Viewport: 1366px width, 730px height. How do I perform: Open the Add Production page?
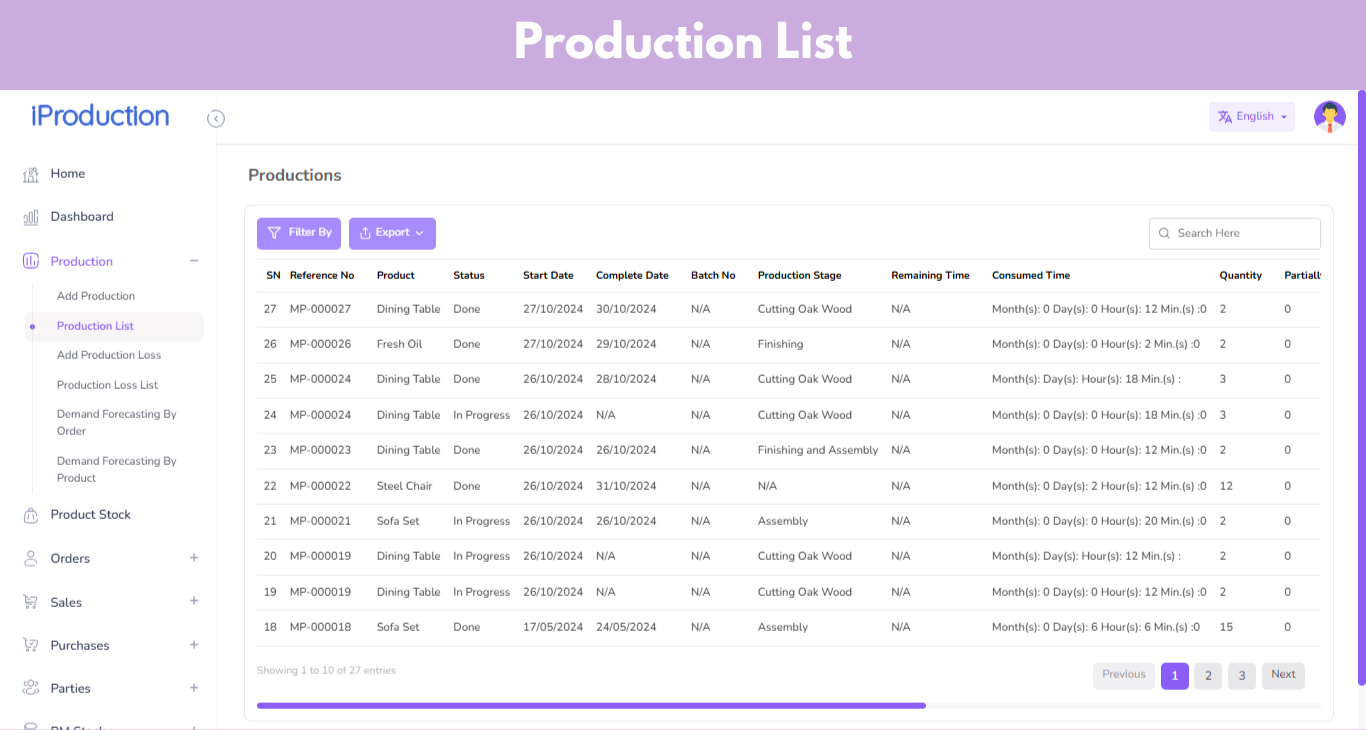pyautogui.click(x=96, y=296)
